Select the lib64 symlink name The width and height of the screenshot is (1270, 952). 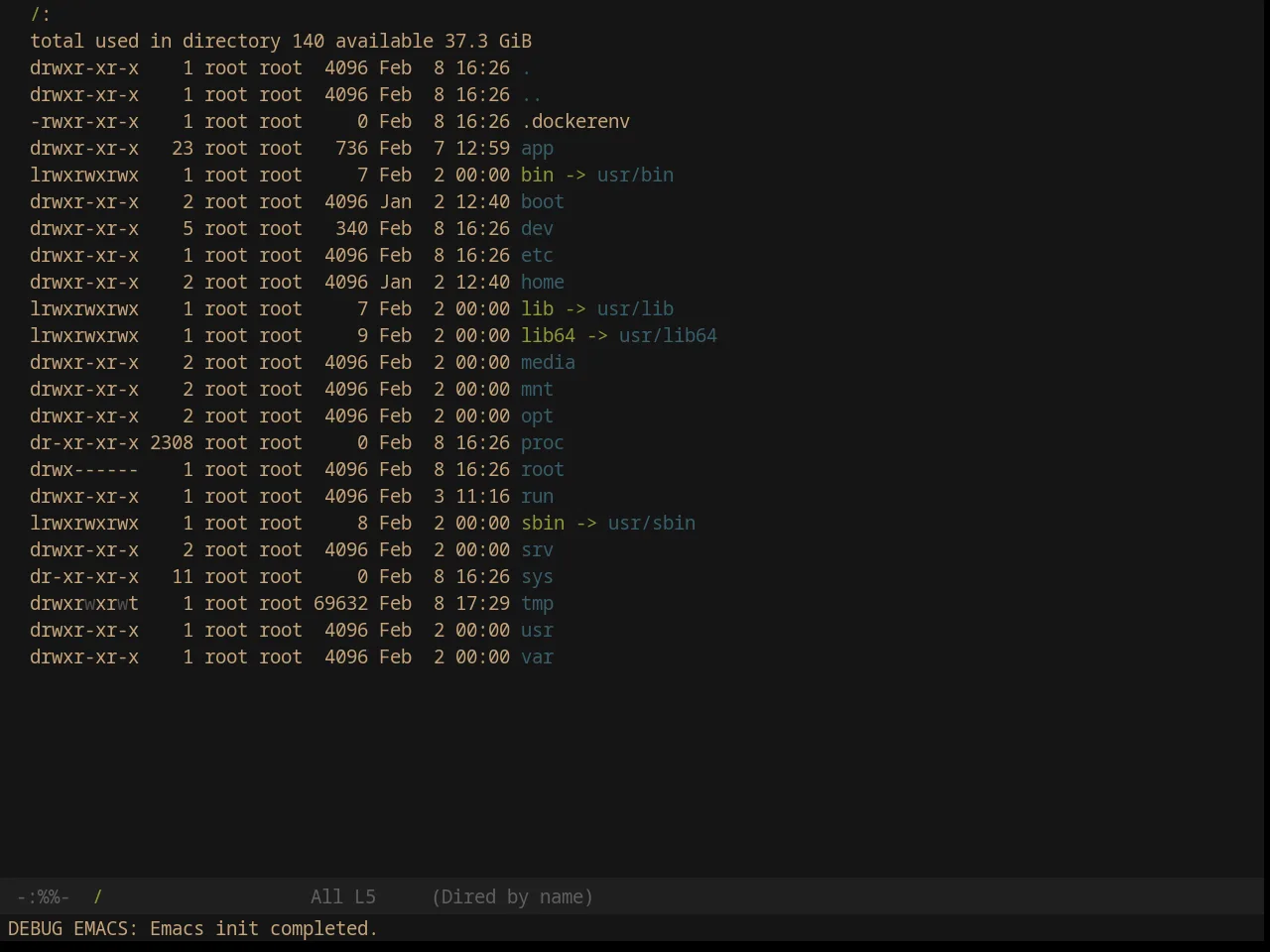tap(548, 336)
